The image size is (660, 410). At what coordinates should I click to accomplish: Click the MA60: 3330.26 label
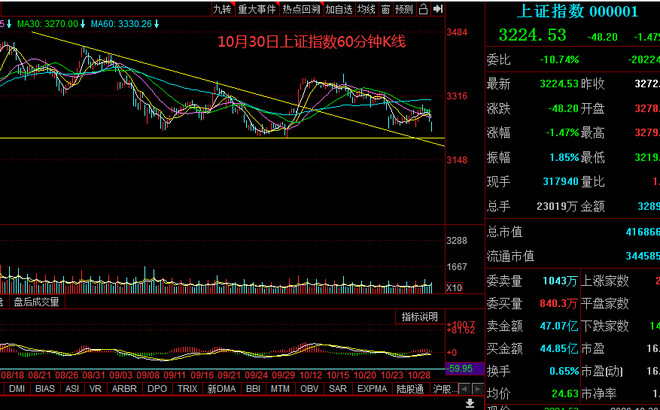[121, 24]
